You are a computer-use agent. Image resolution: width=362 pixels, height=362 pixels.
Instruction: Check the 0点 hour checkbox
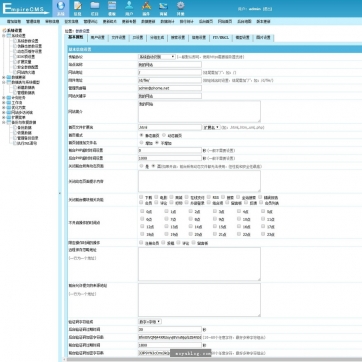coord(142,211)
